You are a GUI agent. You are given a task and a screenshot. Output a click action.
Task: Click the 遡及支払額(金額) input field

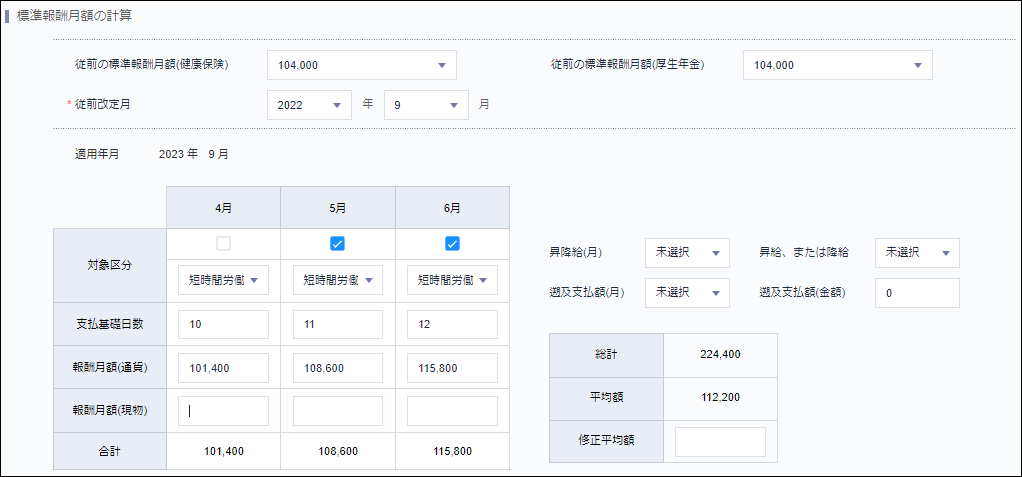tap(916, 293)
